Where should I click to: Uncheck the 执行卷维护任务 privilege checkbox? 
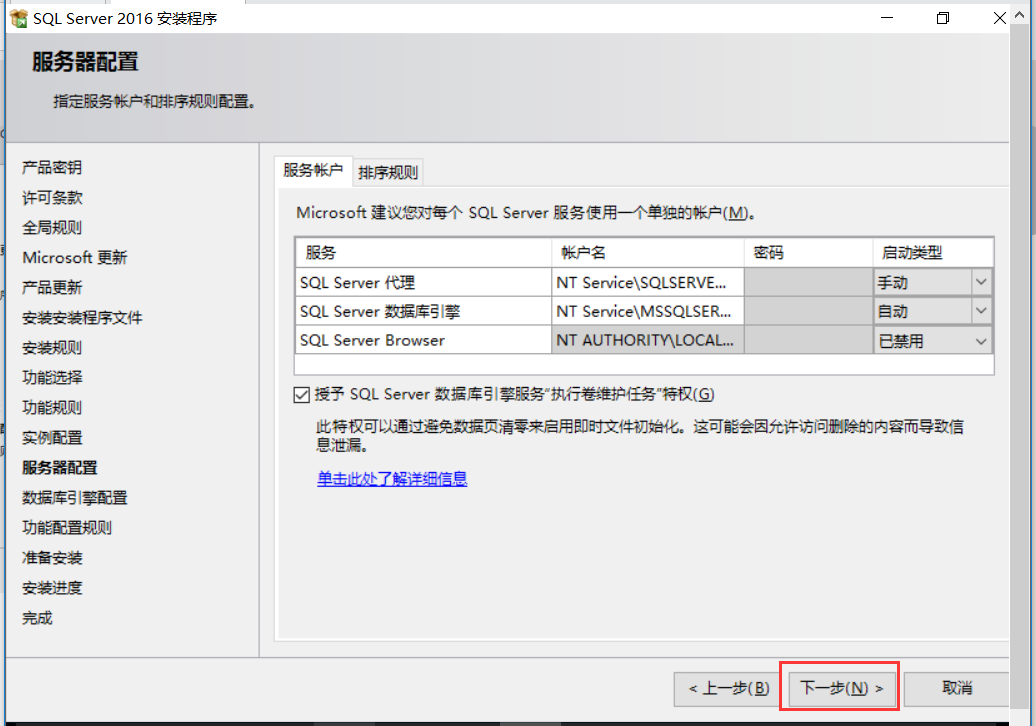click(x=301, y=394)
